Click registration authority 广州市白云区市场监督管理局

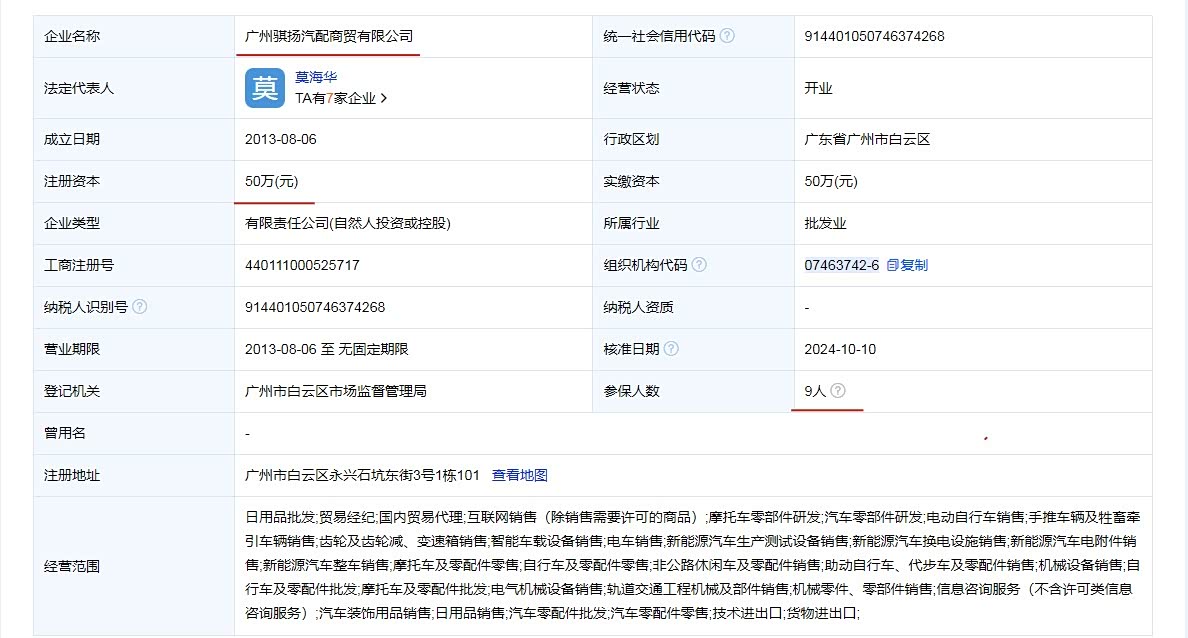point(335,391)
